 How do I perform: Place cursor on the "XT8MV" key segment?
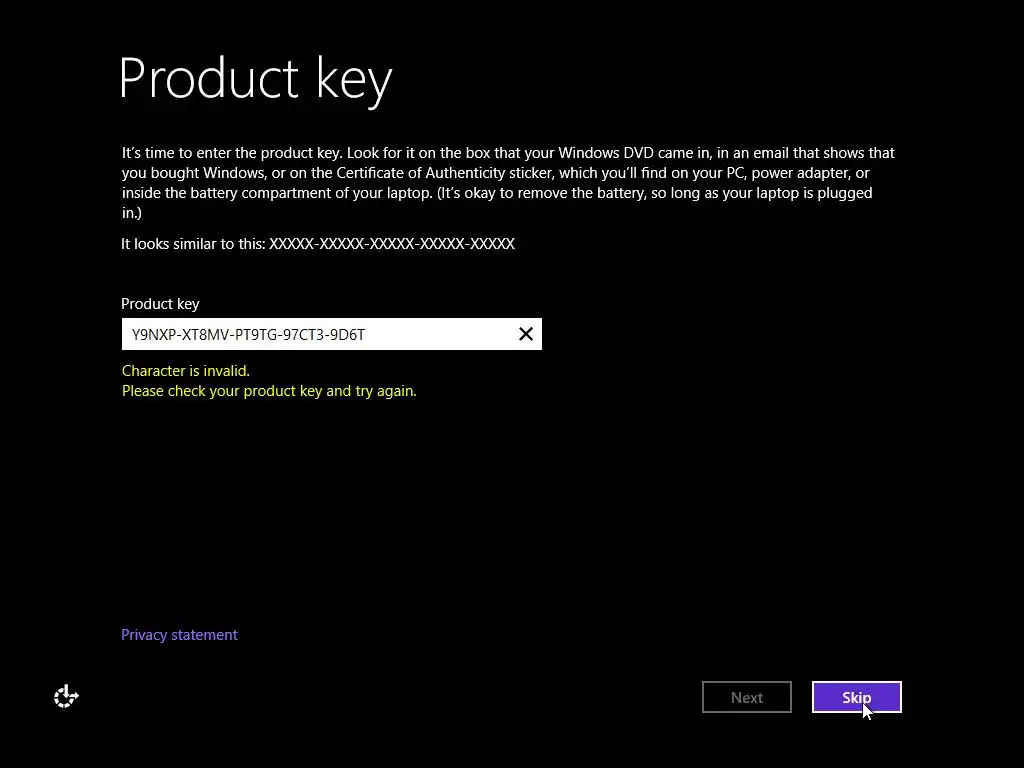202,335
